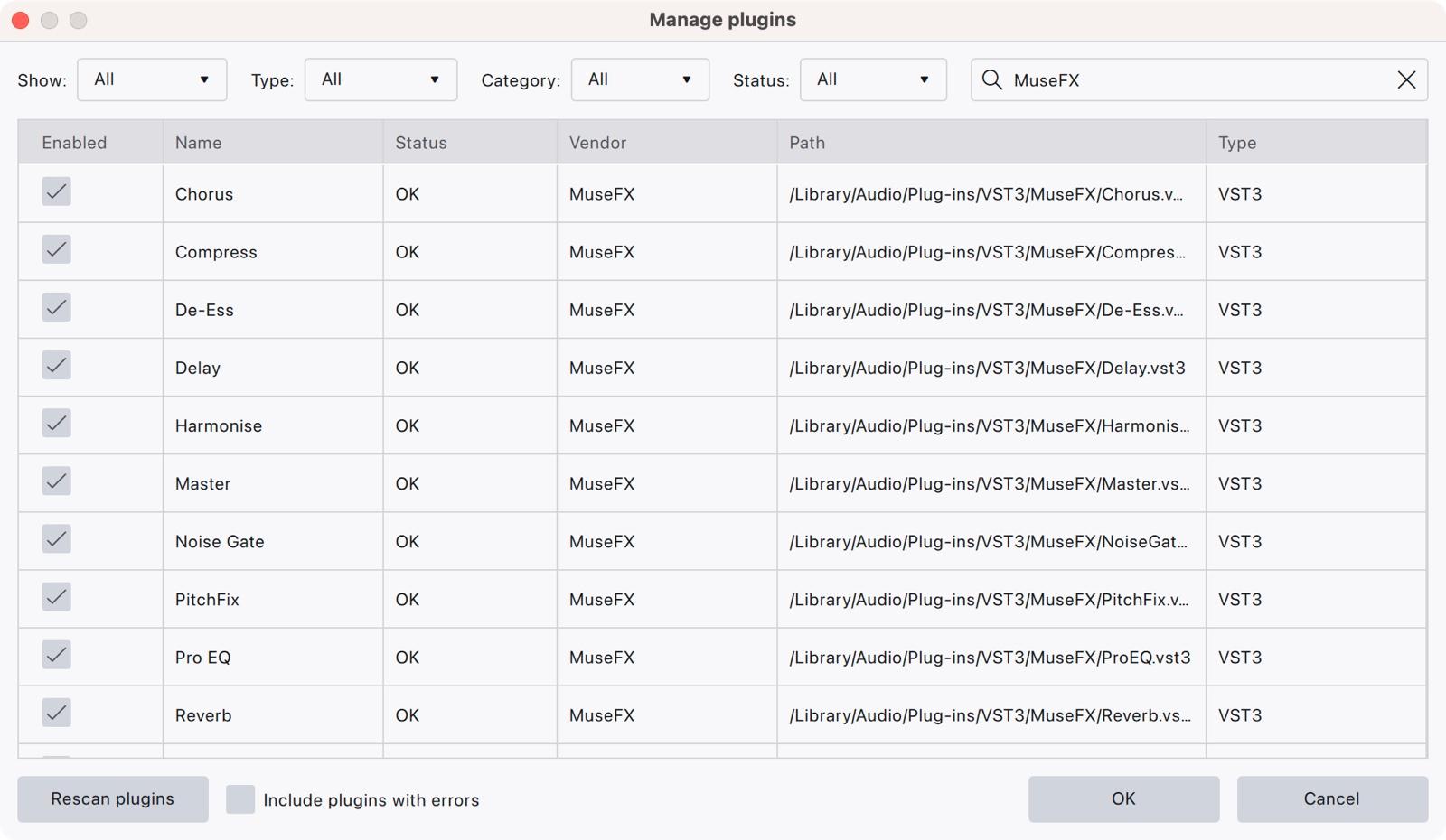Viewport: 1446px width, 840px height.
Task: Open the Show dropdown
Action: coord(152,79)
